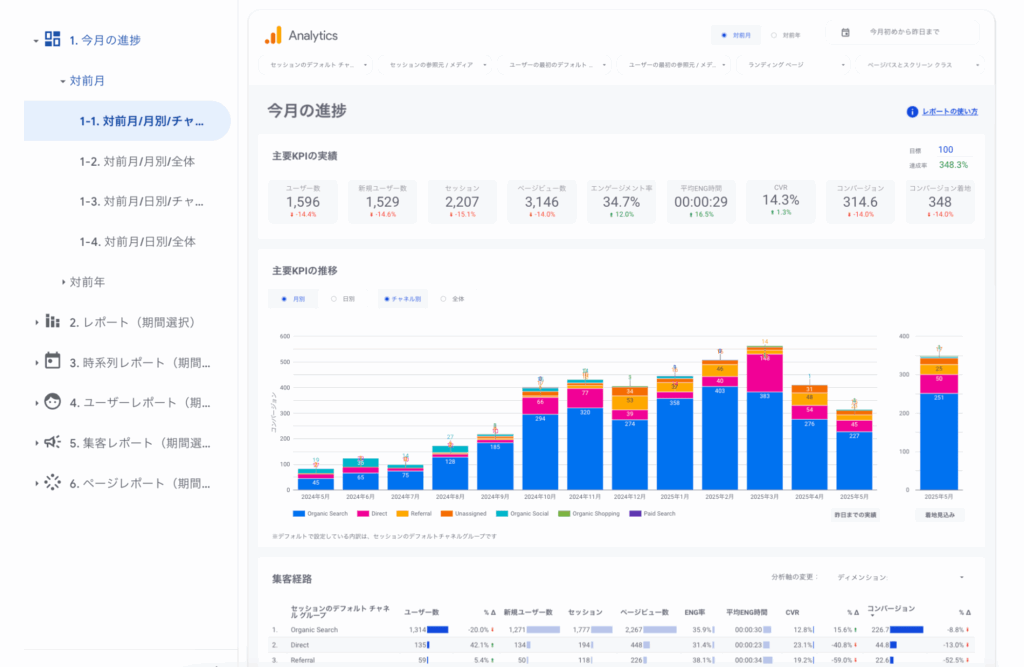Open 5. 集客レポート（期間選… sidebar item
Image resolution: width=1024 pixels, height=667 pixels.
pos(140,443)
